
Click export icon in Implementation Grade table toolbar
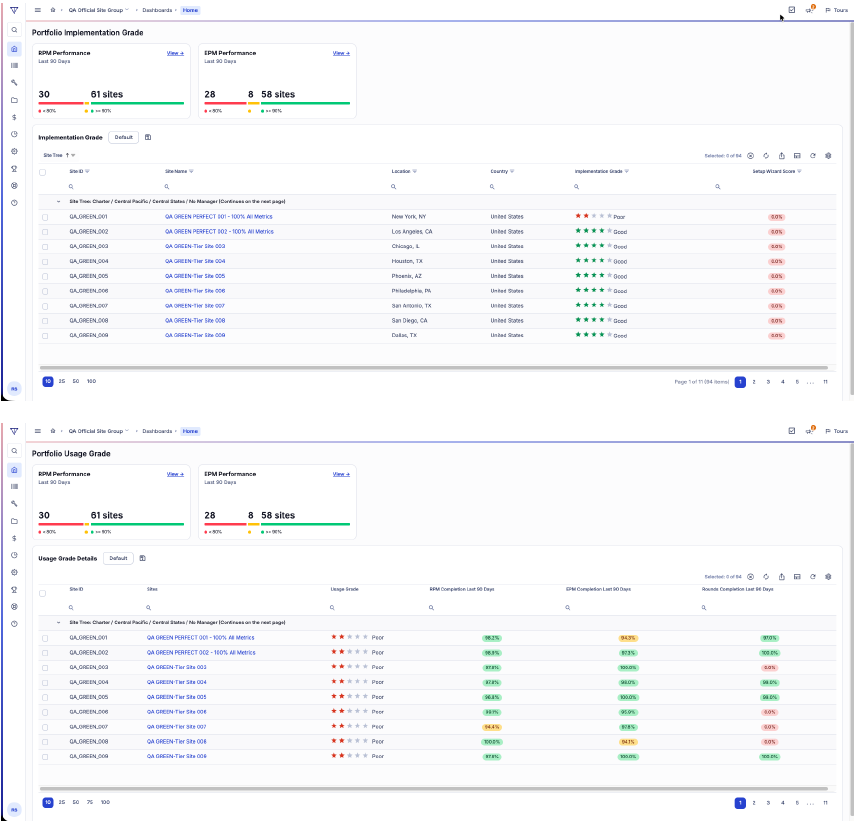point(782,156)
